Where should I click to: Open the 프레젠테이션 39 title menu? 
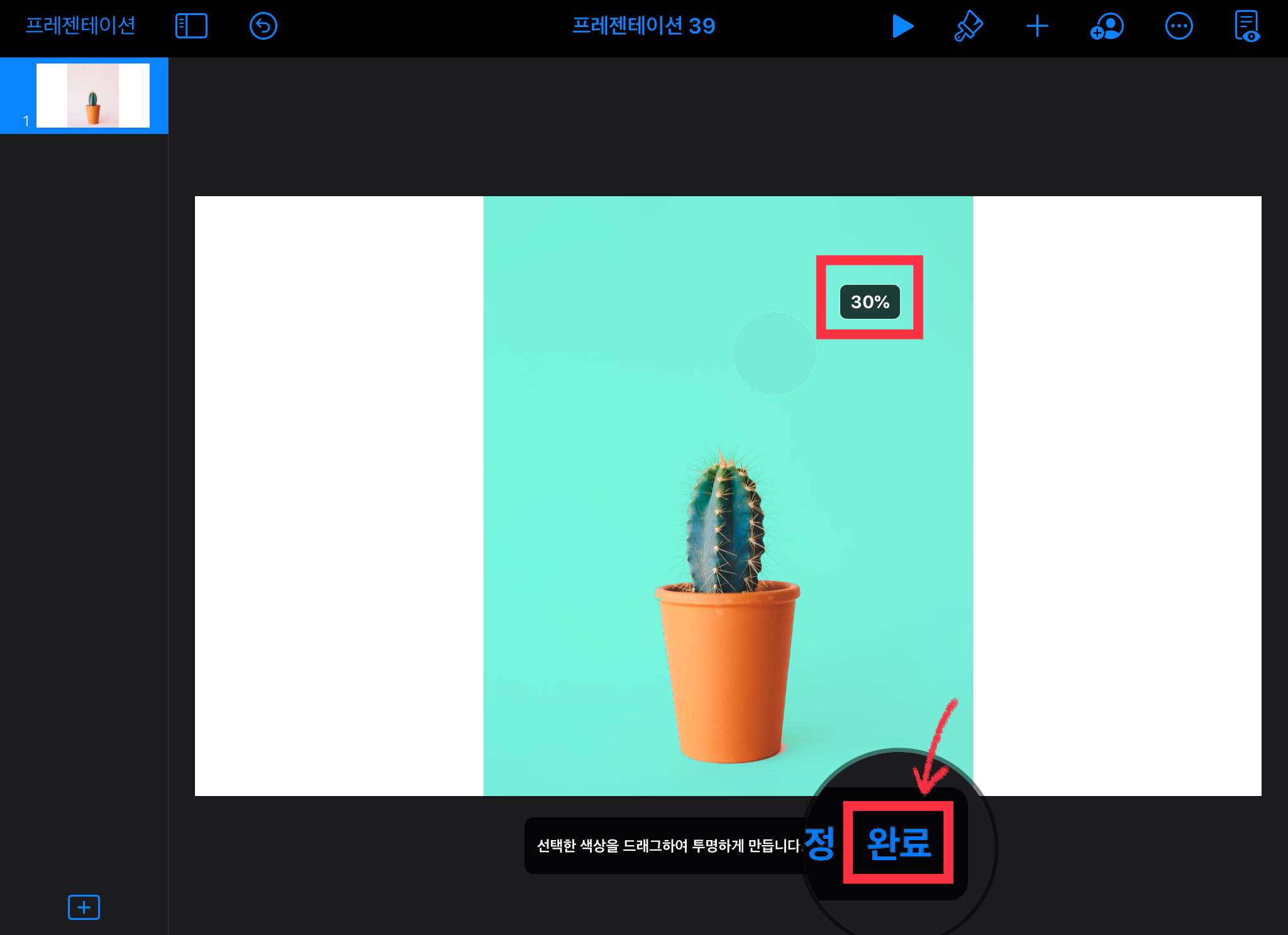point(643,26)
